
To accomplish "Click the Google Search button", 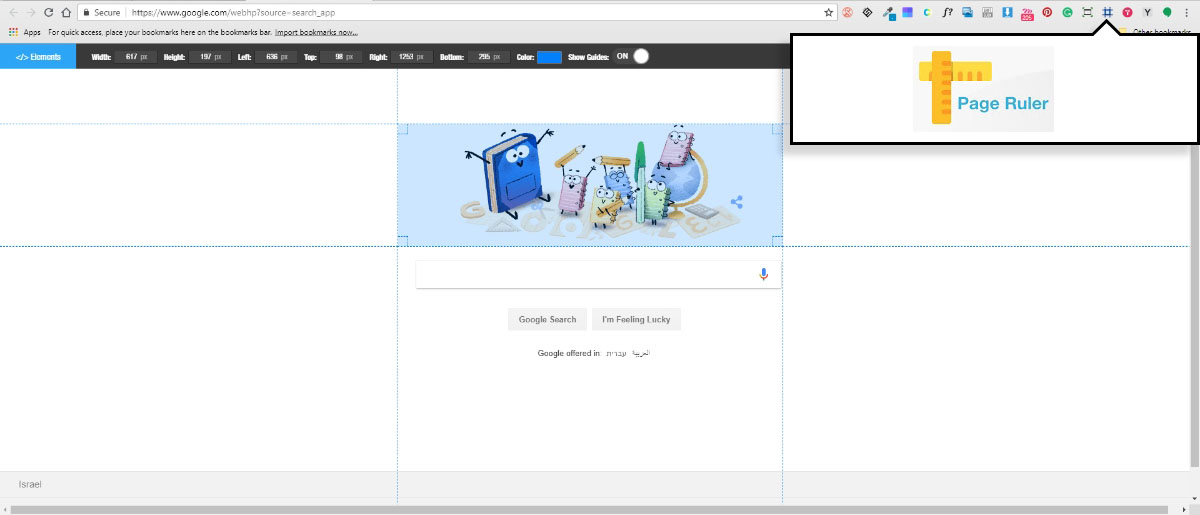I will point(547,320).
